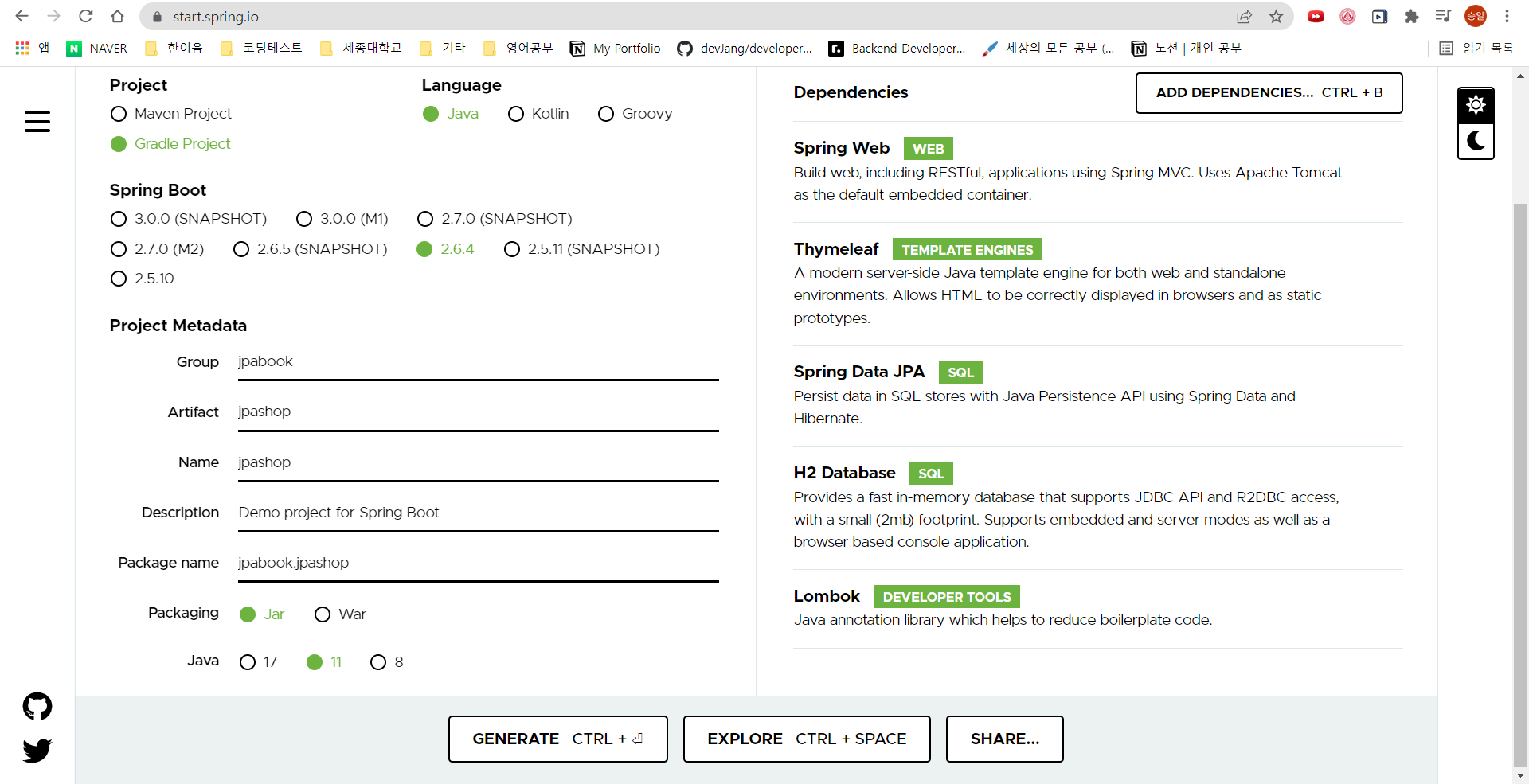Select Java language option
Screen dimensions: 1529x784
pos(451,114)
